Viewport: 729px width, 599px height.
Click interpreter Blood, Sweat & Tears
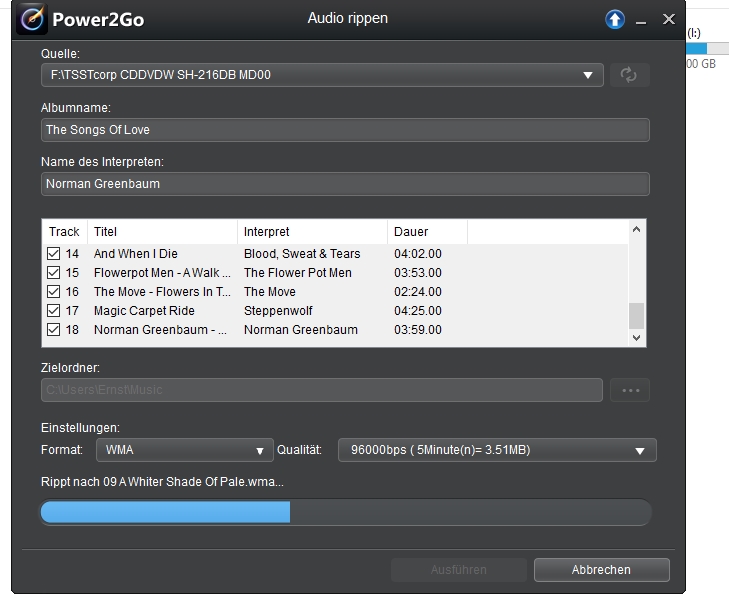pos(302,254)
